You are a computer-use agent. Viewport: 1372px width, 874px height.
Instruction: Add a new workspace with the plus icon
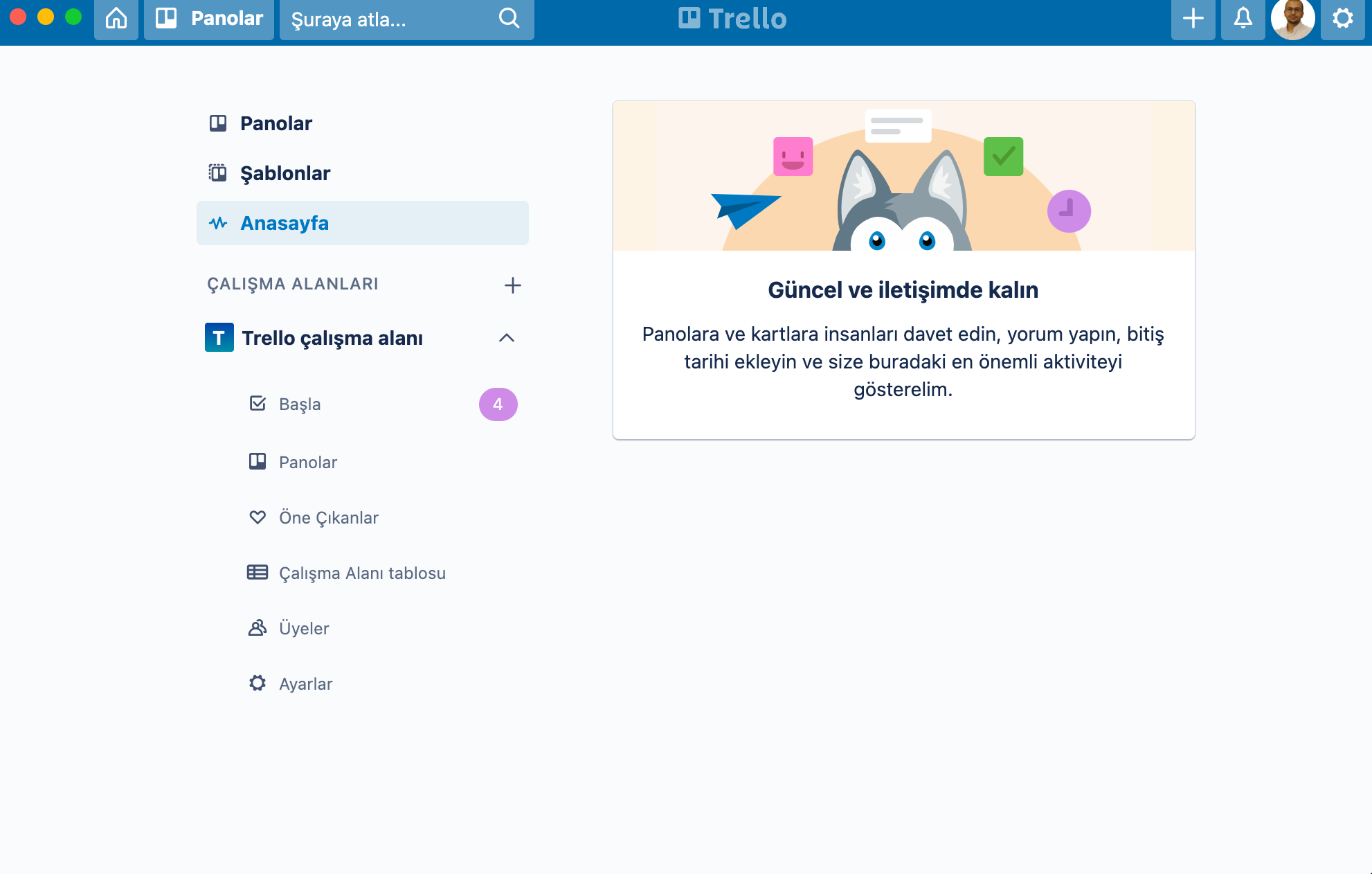click(513, 285)
